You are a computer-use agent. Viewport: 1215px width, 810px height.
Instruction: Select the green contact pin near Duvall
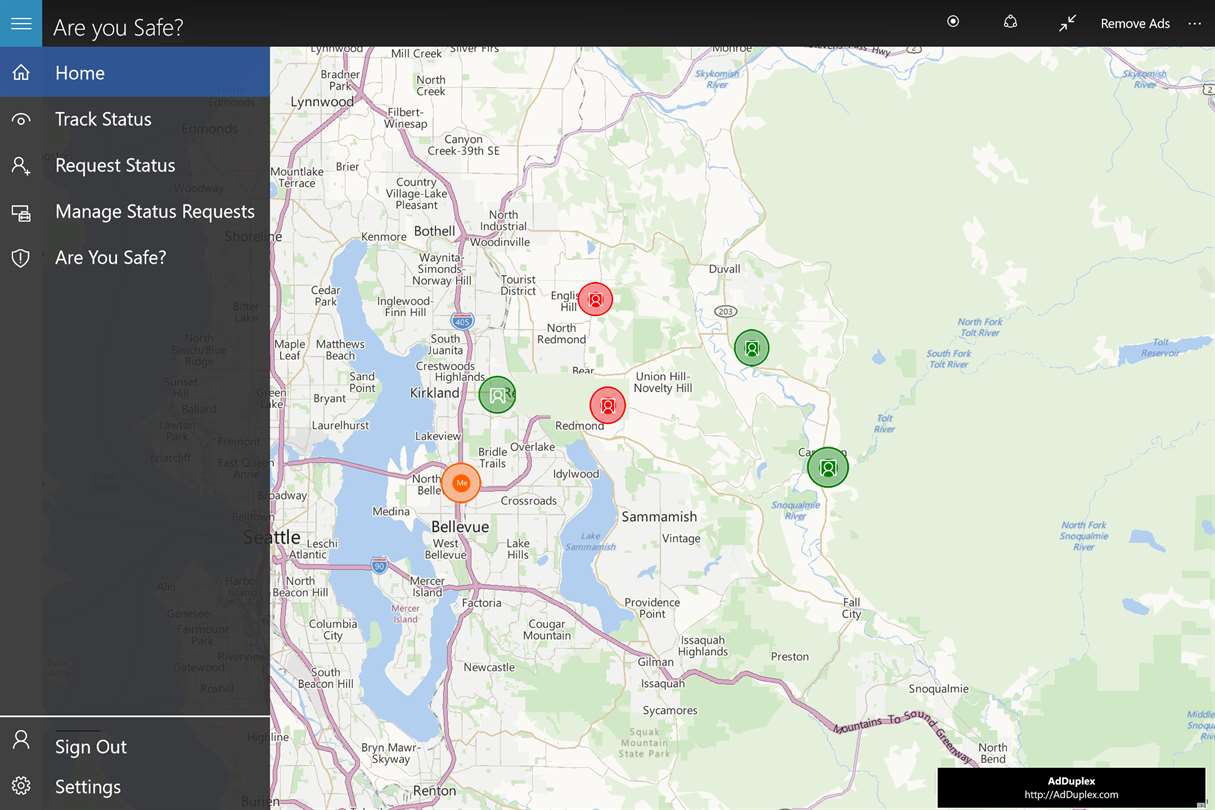coord(752,348)
